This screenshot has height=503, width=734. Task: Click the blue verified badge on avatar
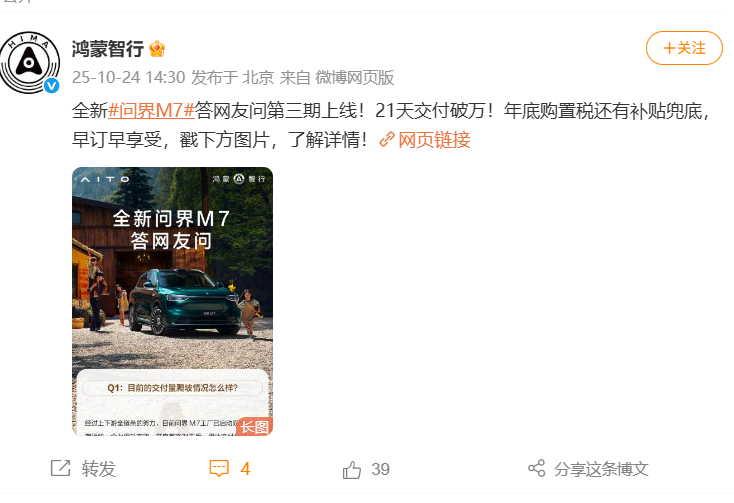[x=51, y=85]
